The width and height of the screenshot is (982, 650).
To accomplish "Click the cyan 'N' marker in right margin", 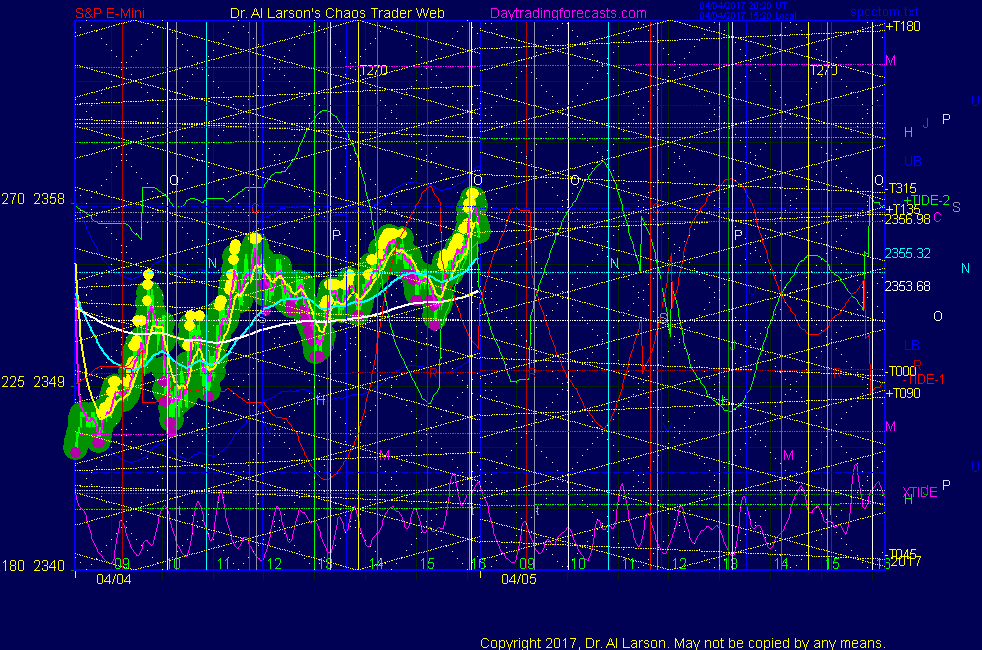I will (x=965, y=268).
